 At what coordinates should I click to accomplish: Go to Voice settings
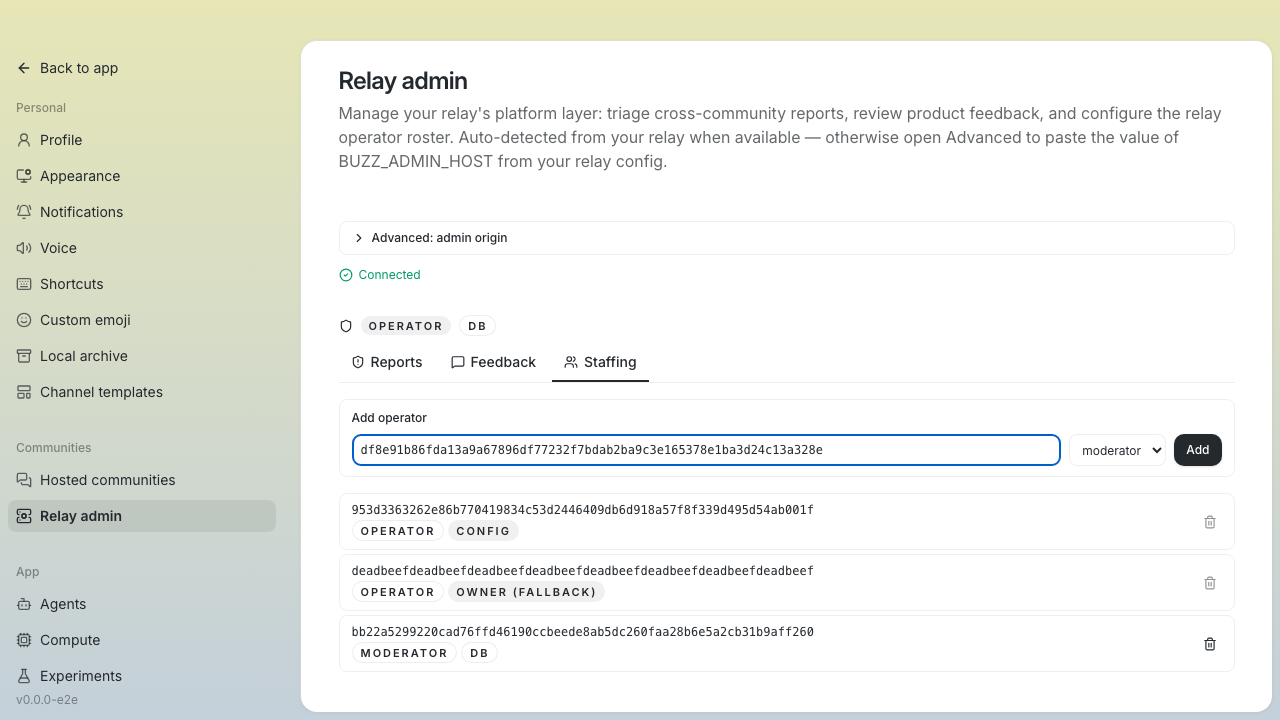pyautogui.click(x=142, y=248)
